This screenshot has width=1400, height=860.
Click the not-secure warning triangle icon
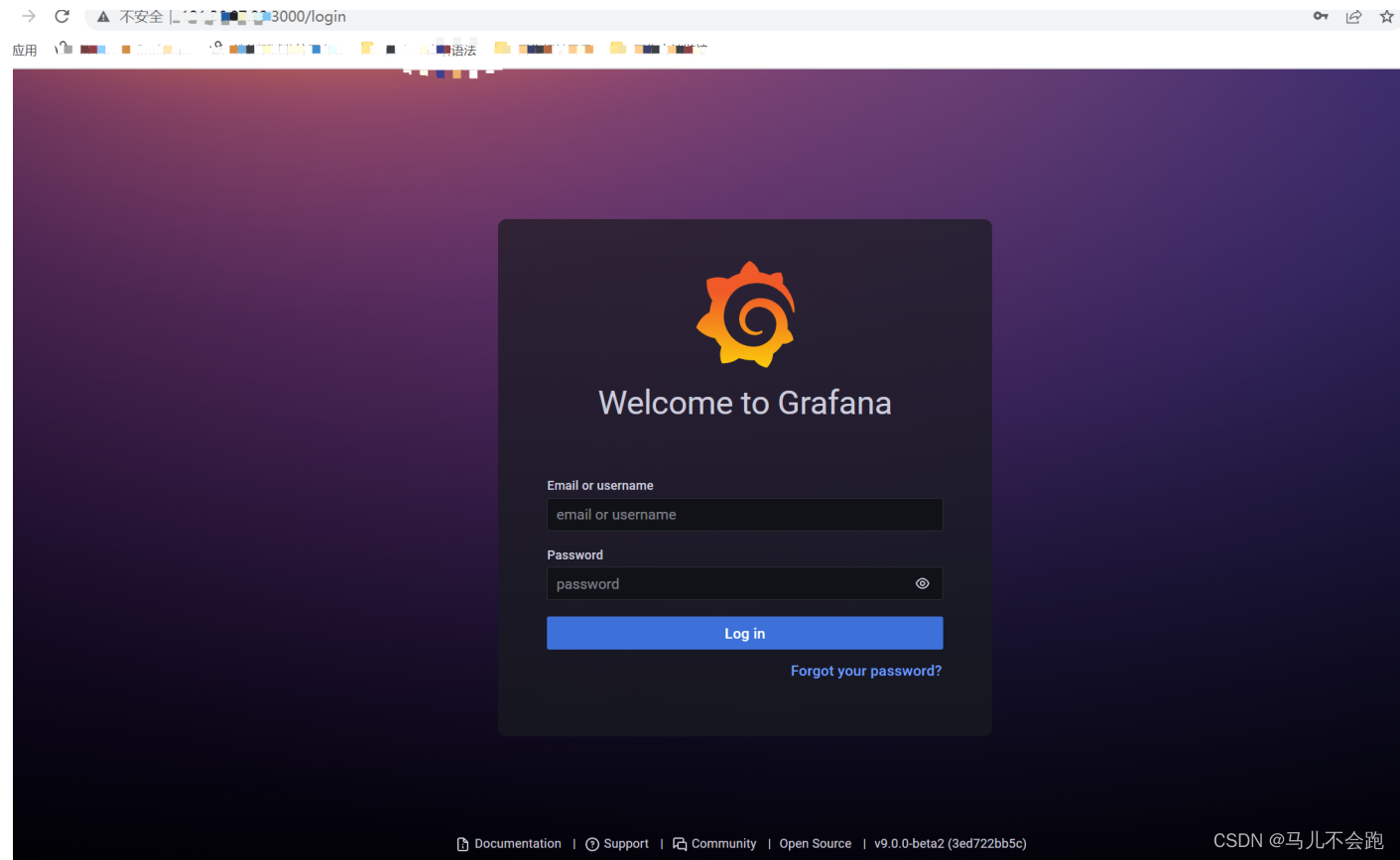pos(103,17)
